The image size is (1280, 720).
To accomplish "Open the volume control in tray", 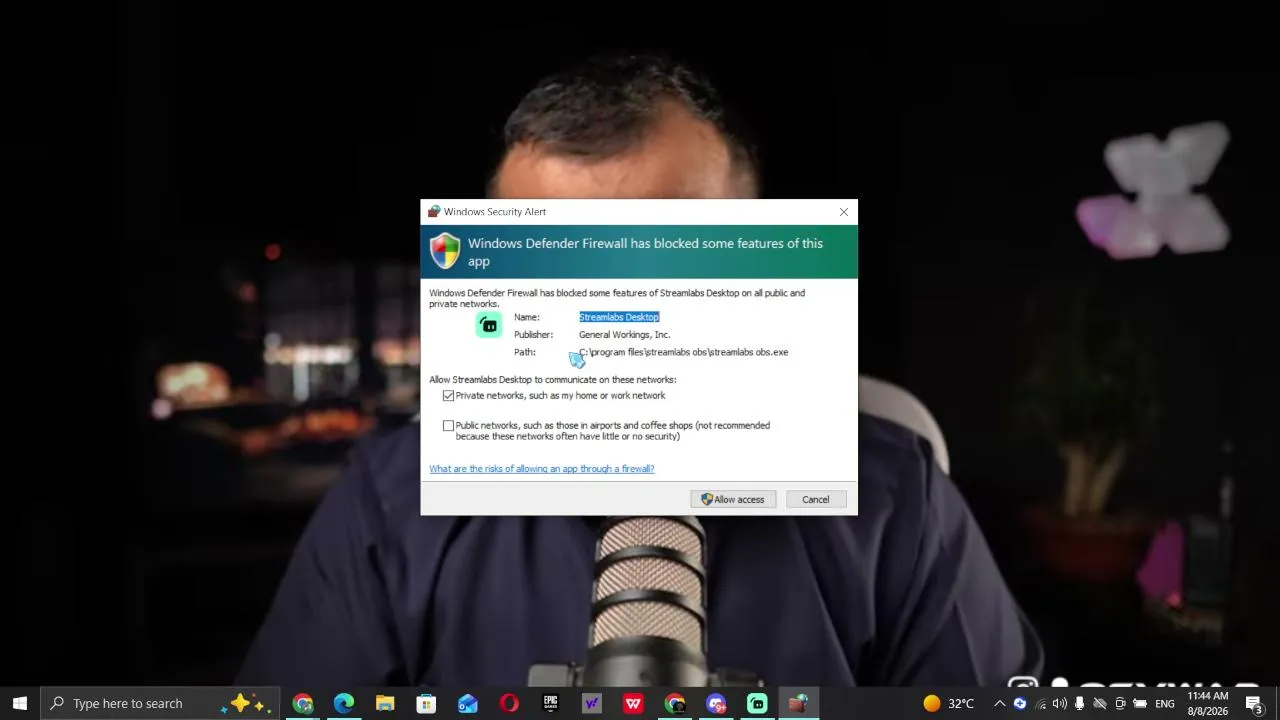I will pyautogui.click(x=1060, y=703).
